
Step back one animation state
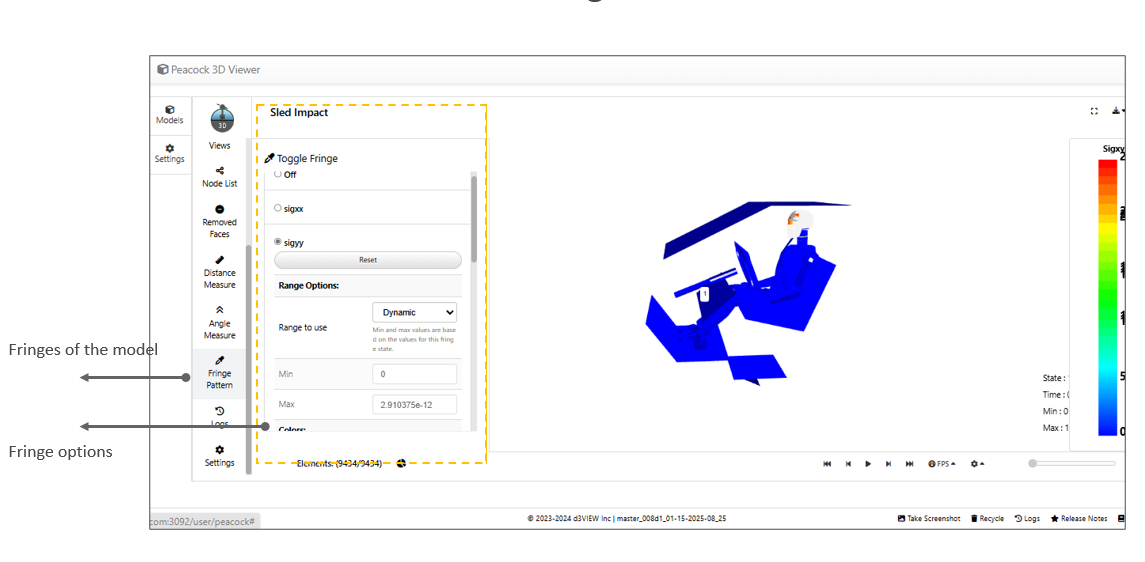coord(848,463)
